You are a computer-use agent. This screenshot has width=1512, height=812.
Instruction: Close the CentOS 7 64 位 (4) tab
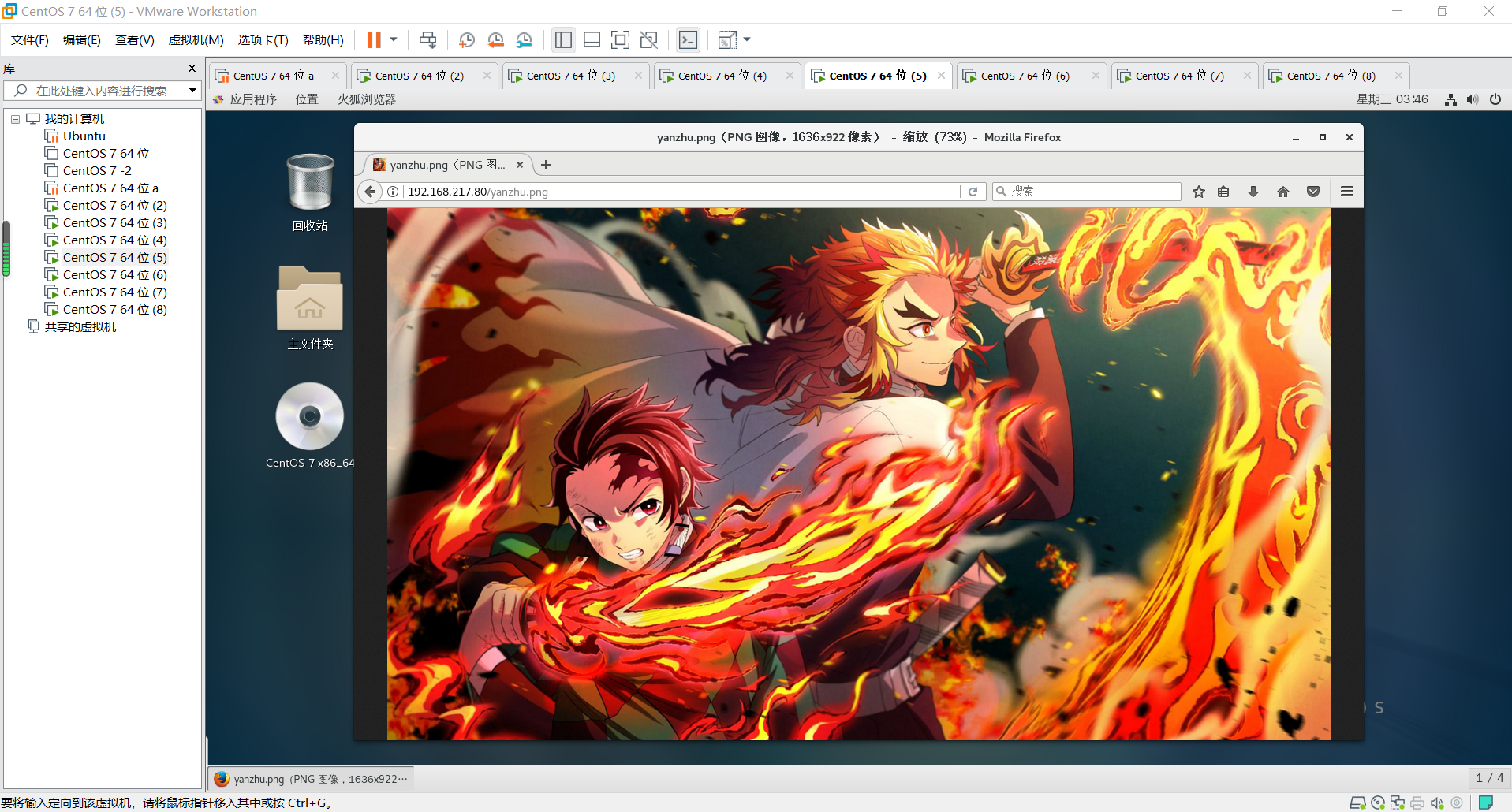coord(790,76)
